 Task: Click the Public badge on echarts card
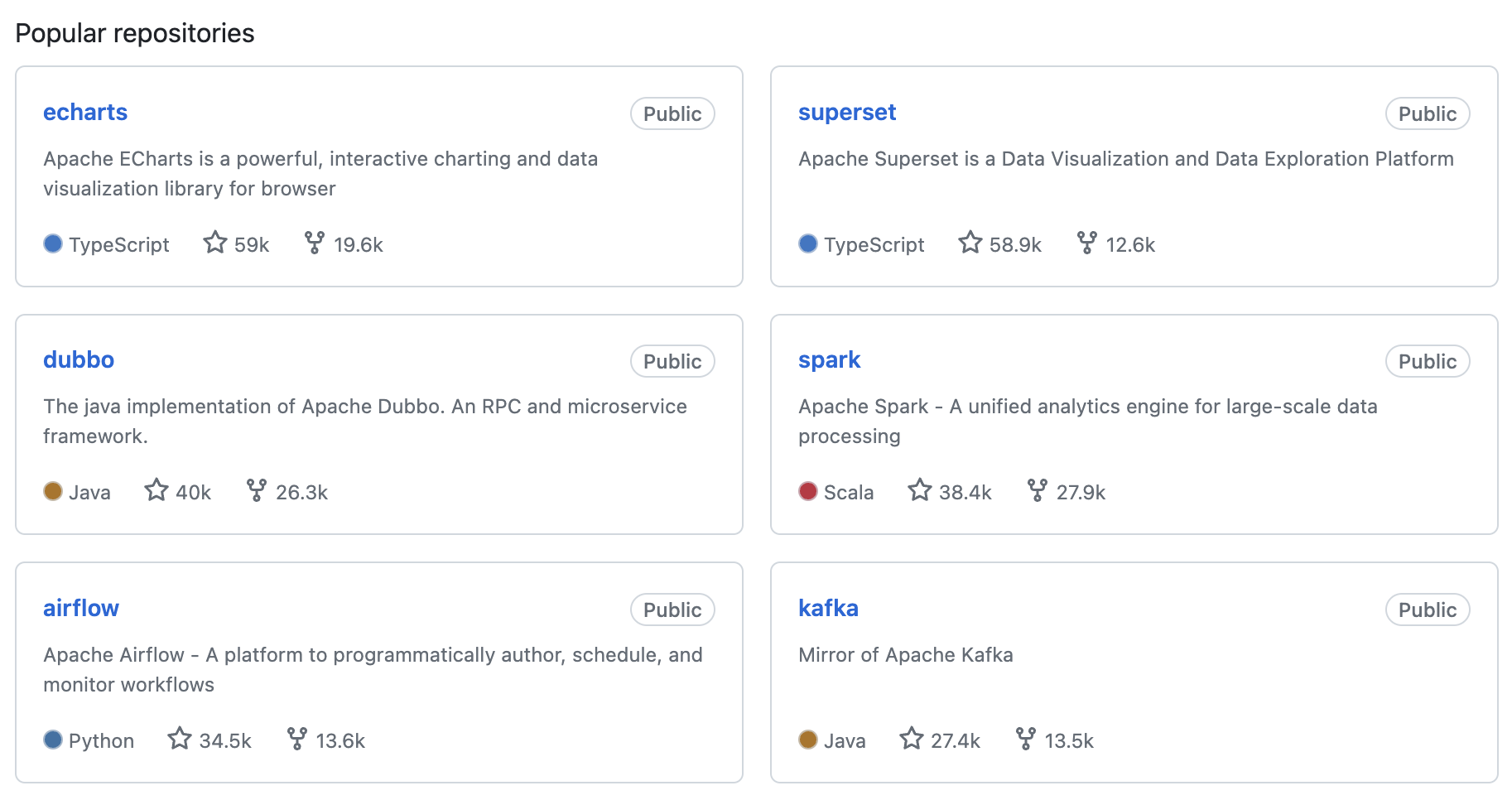[x=672, y=113]
